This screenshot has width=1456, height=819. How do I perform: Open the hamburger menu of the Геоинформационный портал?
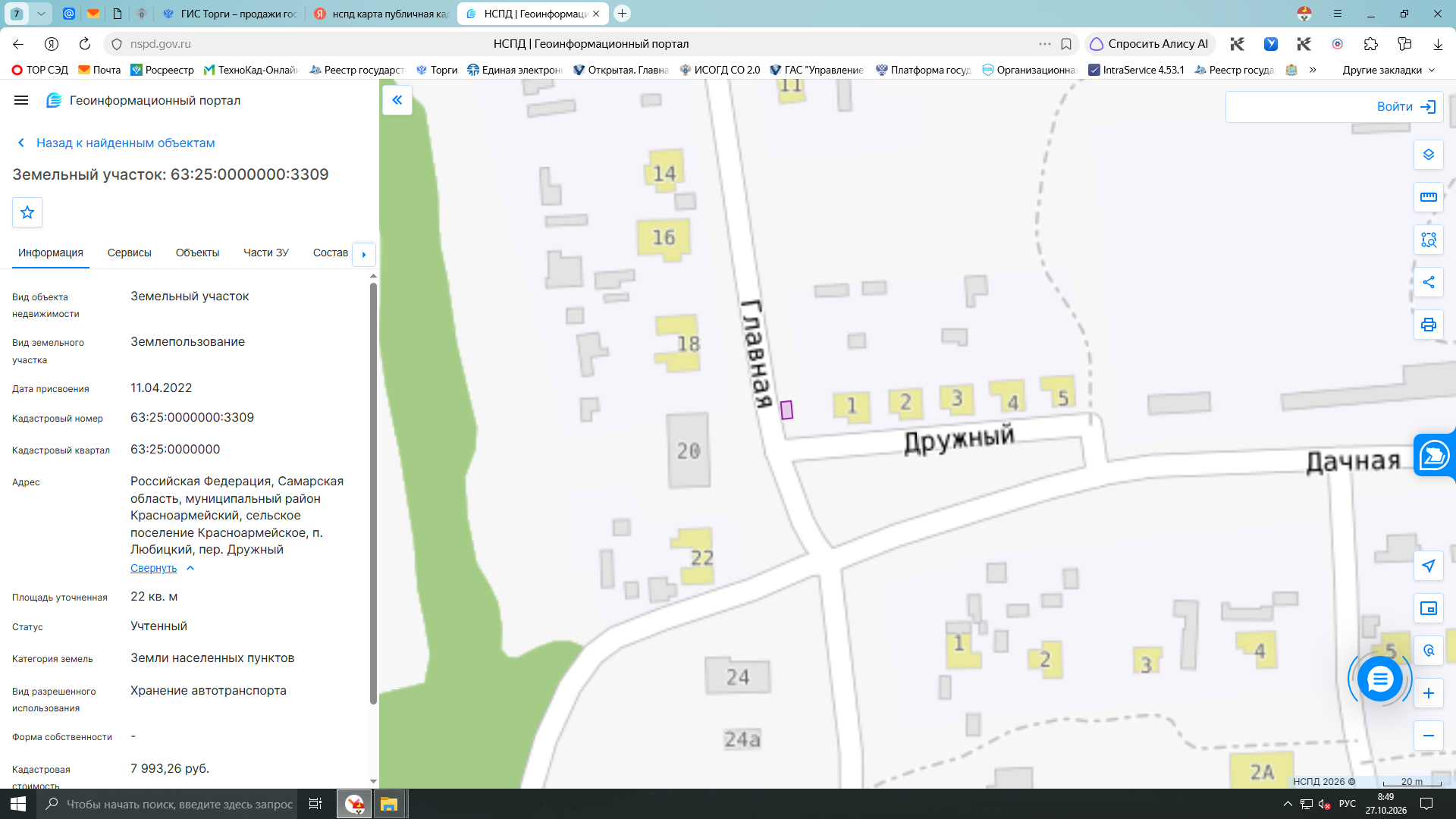[x=21, y=100]
